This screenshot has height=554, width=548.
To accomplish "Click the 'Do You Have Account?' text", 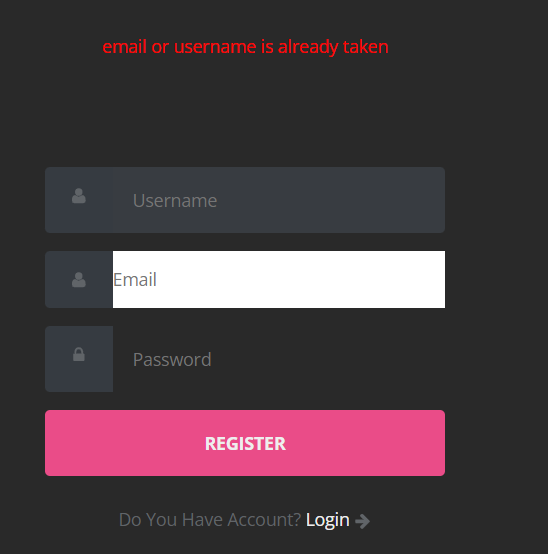I will click(x=210, y=520).
